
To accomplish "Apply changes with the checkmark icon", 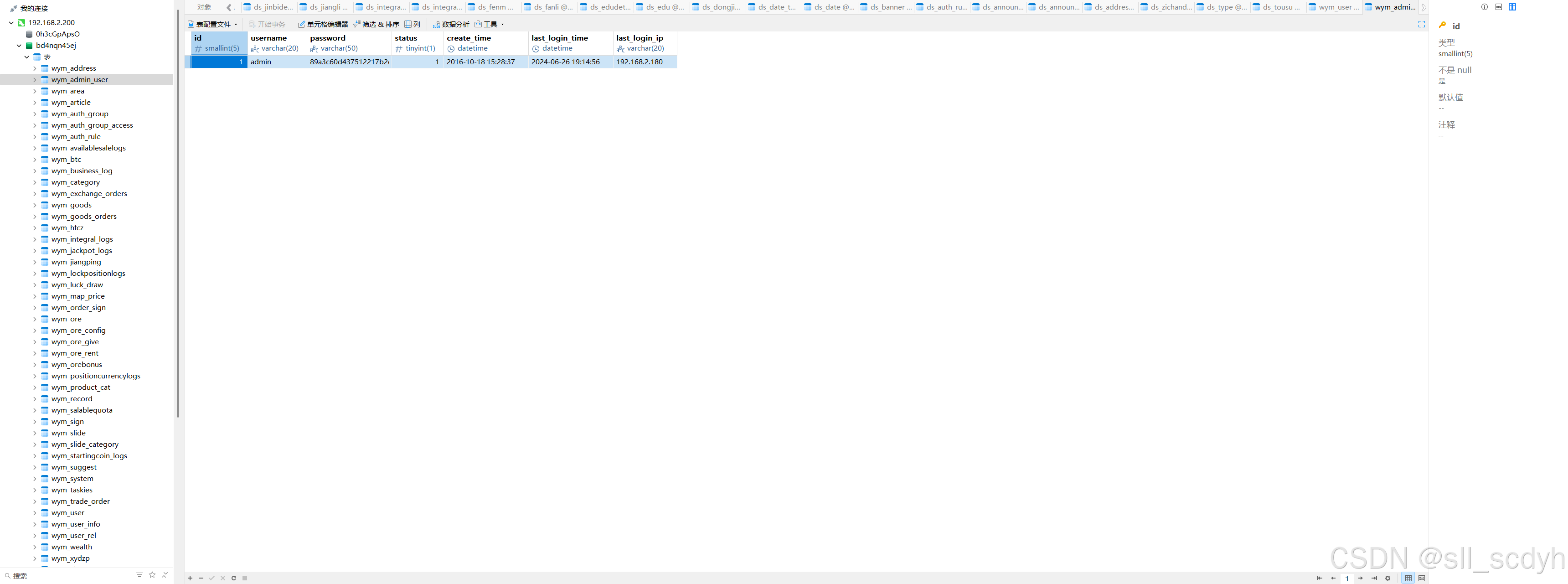I will 212,578.
